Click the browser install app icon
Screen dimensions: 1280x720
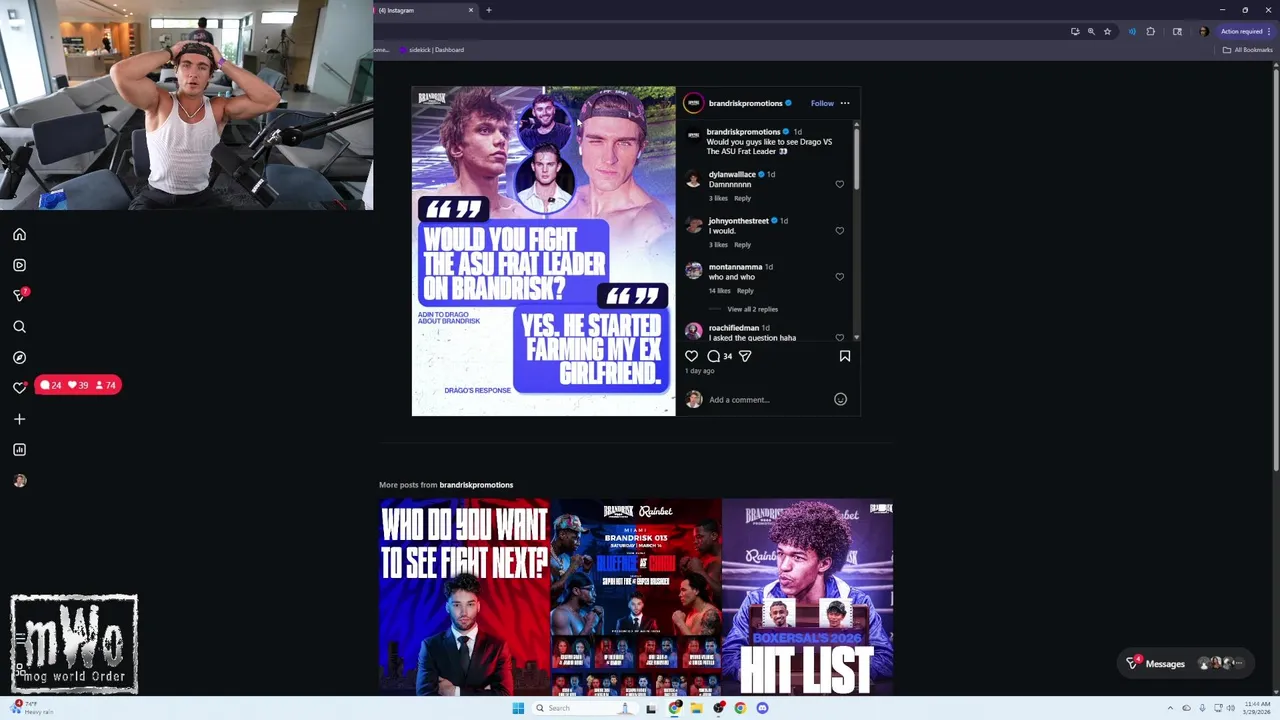[x=1075, y=31]
